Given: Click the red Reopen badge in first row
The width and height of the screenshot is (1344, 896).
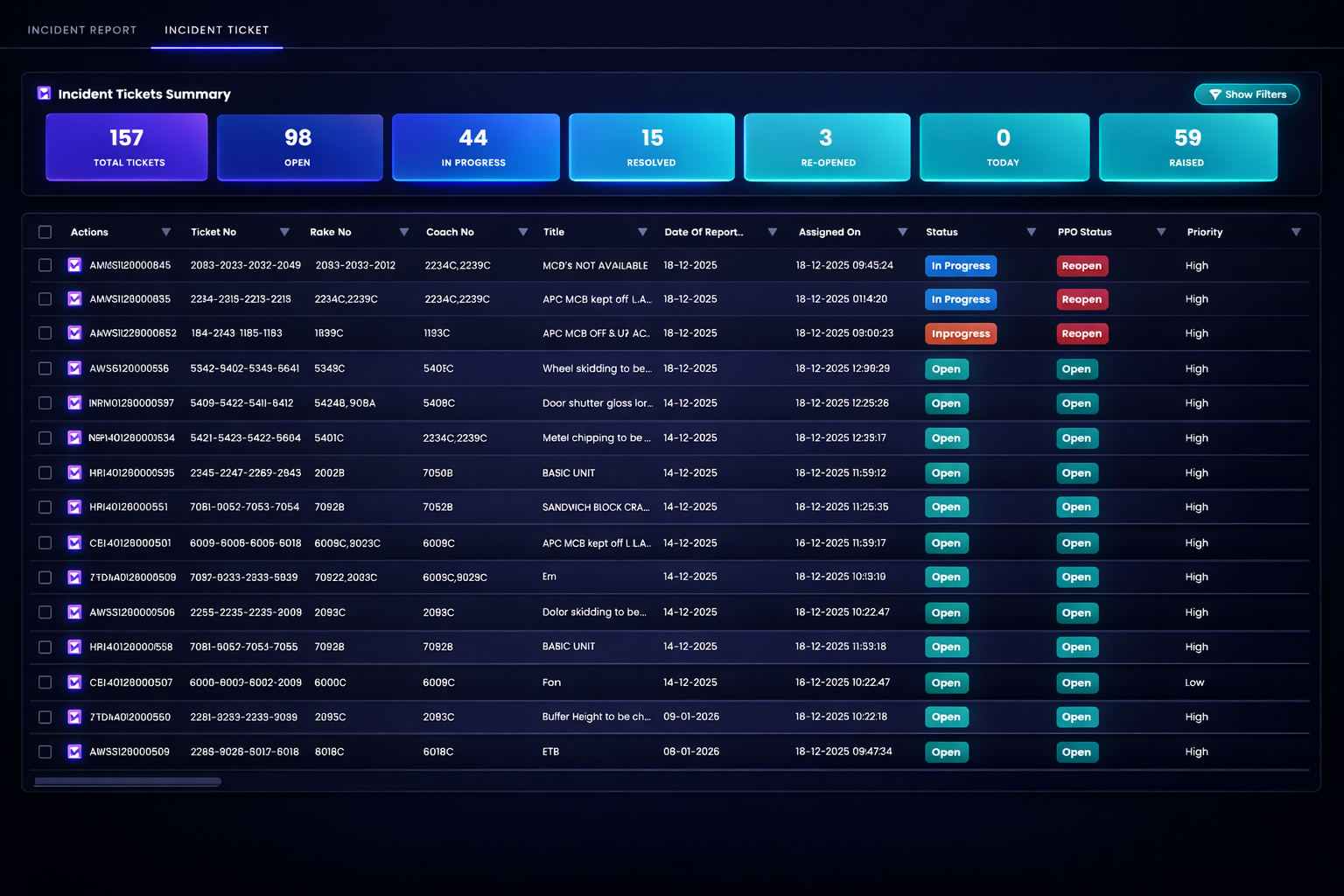Looking at the screenshot, I should point(1081,266).
